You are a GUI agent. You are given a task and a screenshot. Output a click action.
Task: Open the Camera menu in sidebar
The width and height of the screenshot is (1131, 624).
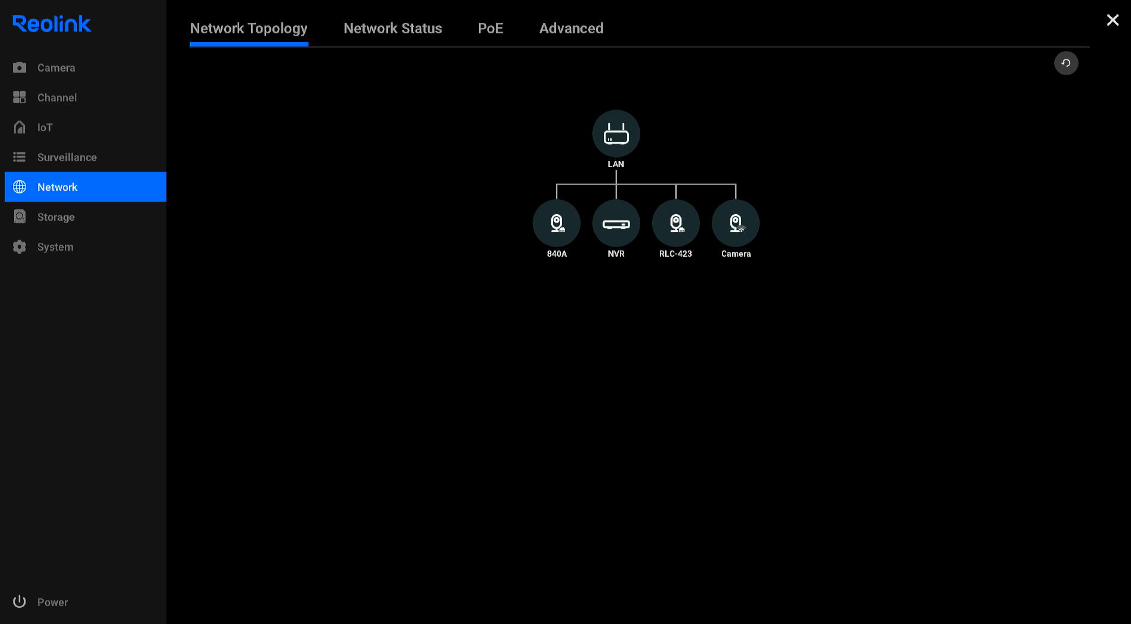coord(85,68)
